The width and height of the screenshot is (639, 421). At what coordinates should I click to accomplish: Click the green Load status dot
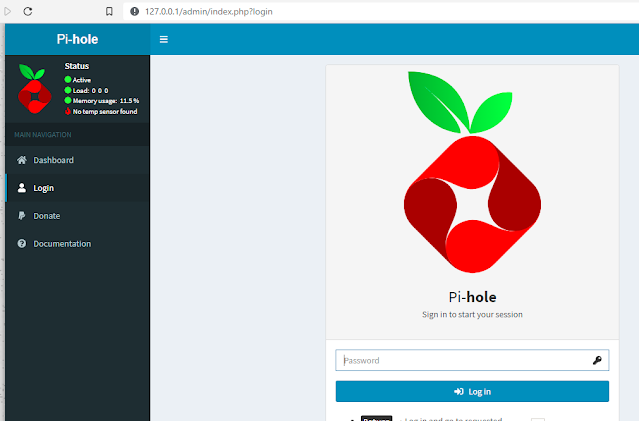click(x=68, y=90)
